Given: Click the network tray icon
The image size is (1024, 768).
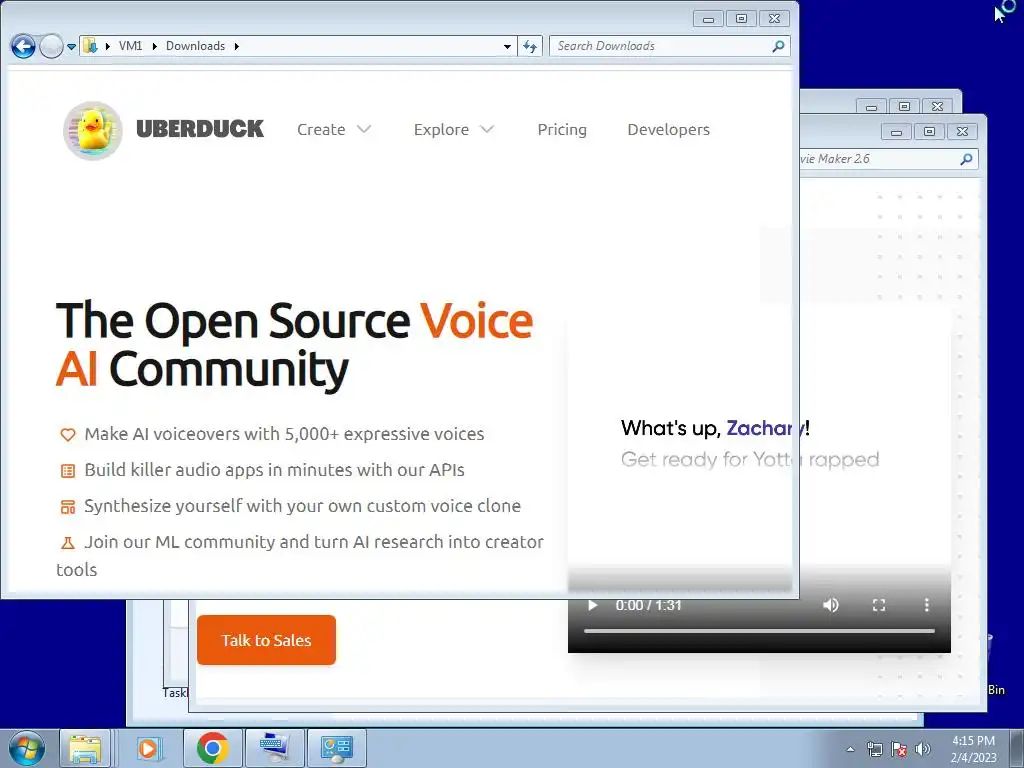Looking at the screenshot, I should [874, 749].
